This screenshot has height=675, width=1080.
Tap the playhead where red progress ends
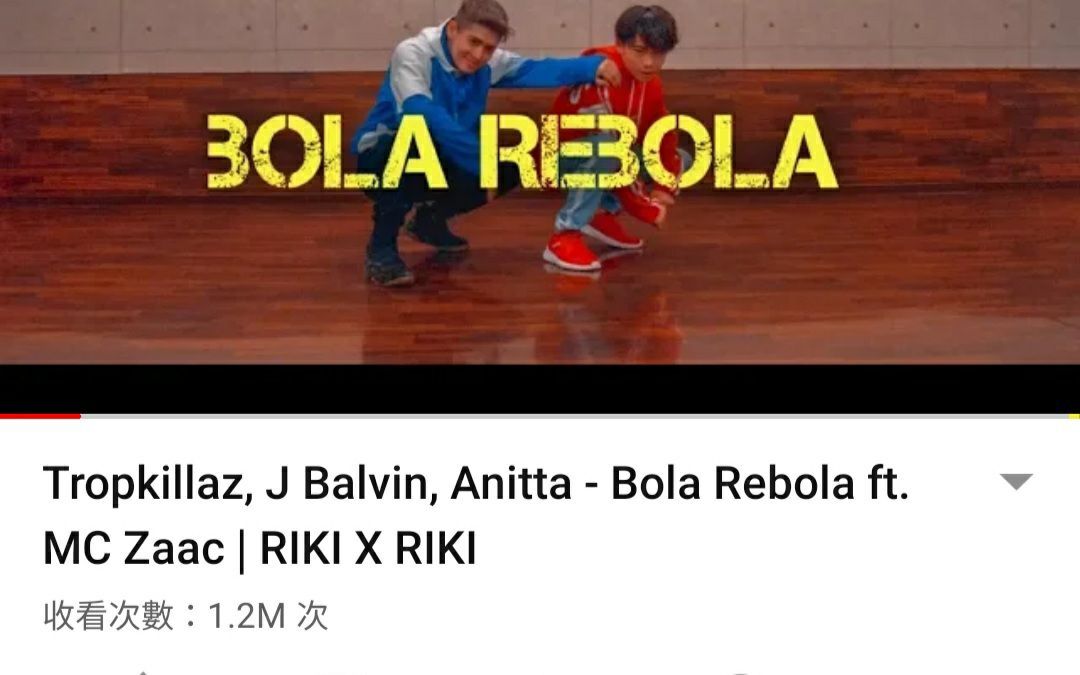click(80, 416)
